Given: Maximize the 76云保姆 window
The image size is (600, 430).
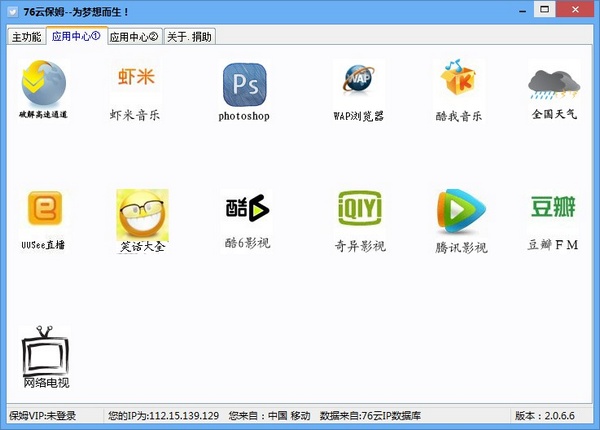Looking at the screenshot, I should 545,9.
